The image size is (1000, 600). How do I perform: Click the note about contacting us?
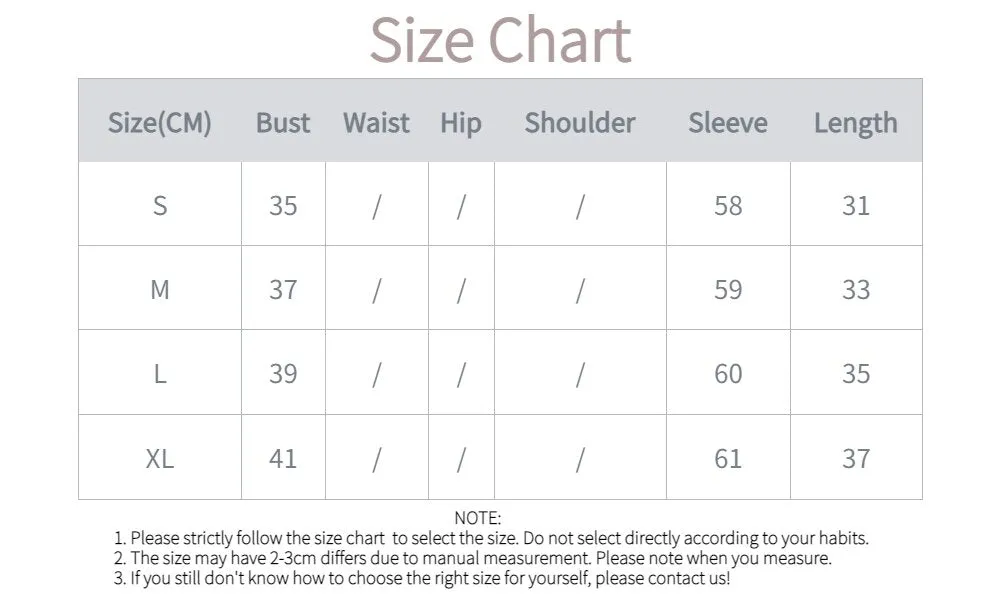point(422,578)
